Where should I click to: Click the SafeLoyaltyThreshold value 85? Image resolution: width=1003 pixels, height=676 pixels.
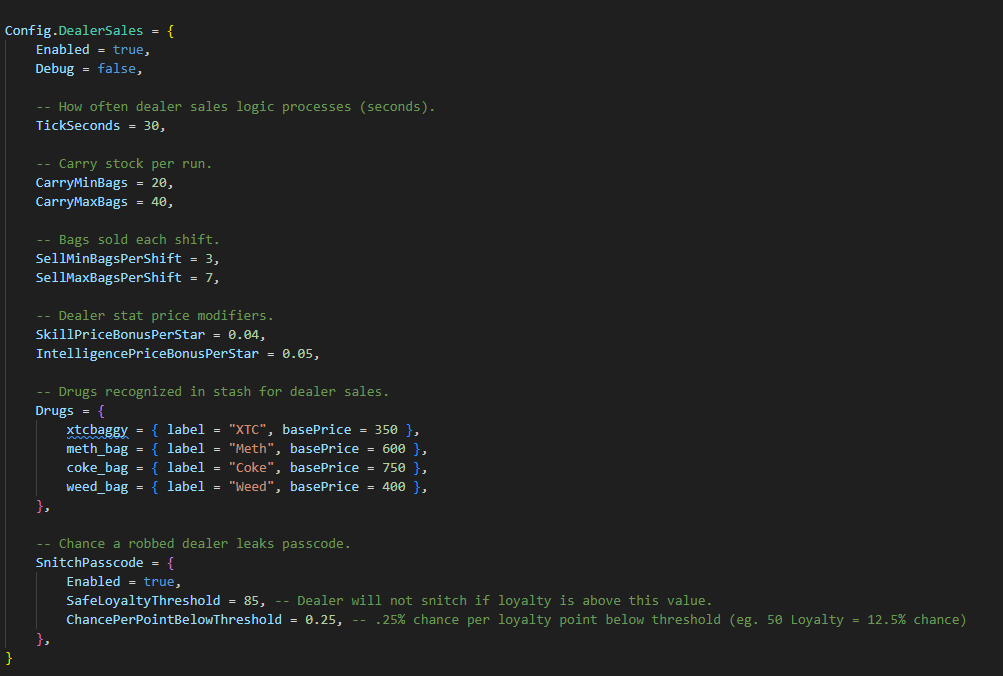pos(256,600)
